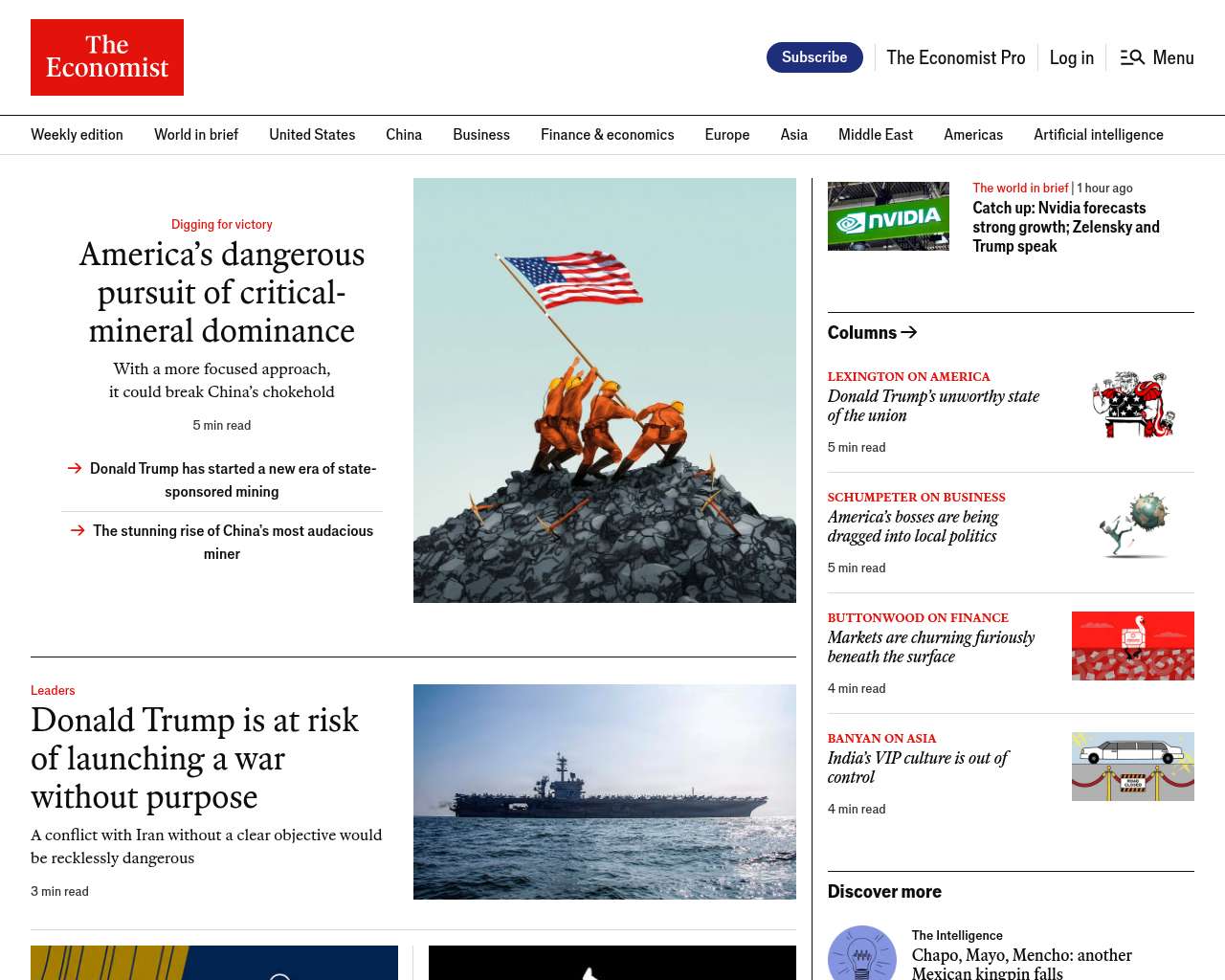Click the Subscribe button
This screenshot has height=980, width=1225.
tap(814, 57)
